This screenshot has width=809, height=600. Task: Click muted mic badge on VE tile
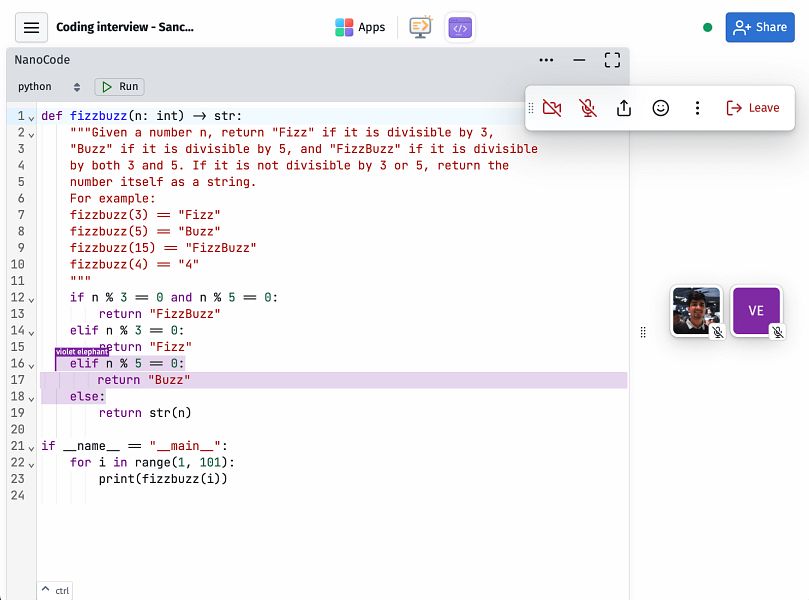click(778, 332)
